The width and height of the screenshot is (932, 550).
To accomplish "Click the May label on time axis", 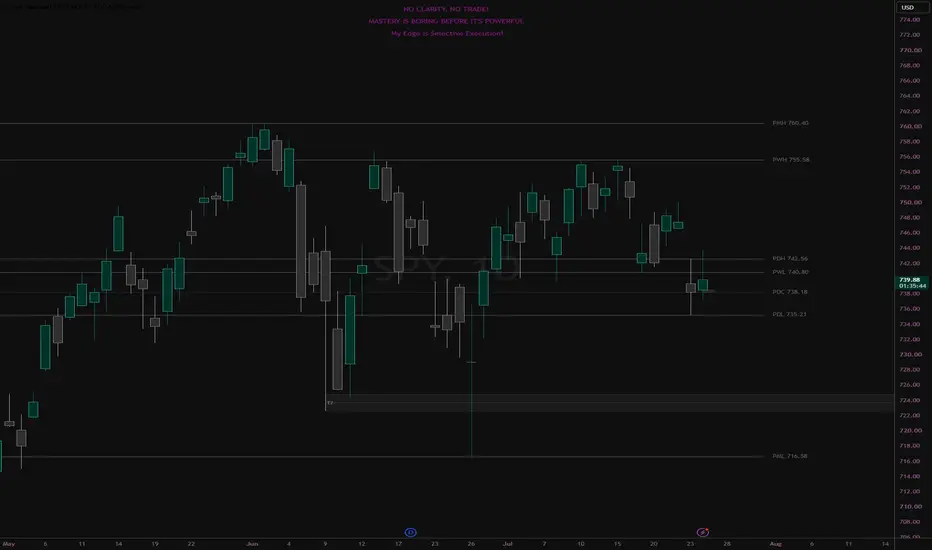I will click(8, 543).
